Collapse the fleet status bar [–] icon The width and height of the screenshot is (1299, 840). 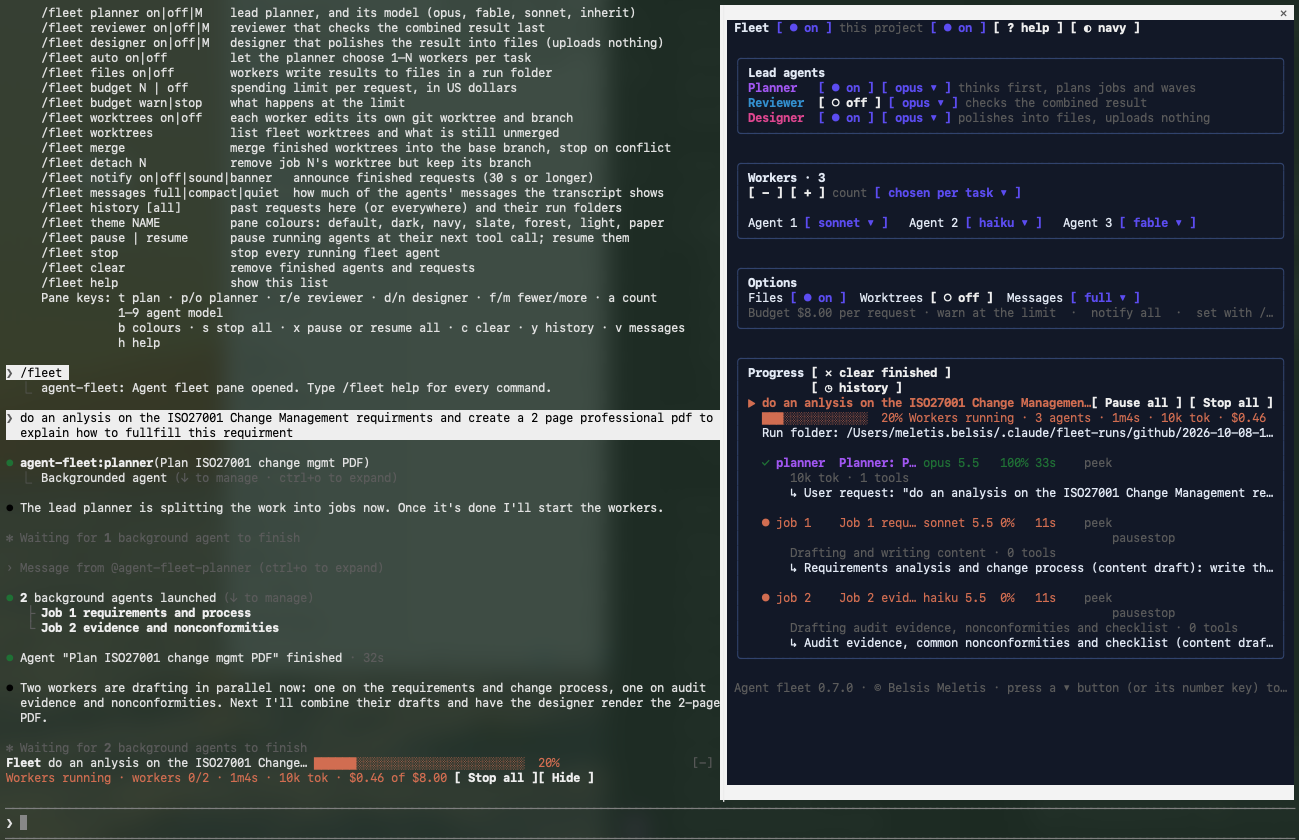click(703, 763)
